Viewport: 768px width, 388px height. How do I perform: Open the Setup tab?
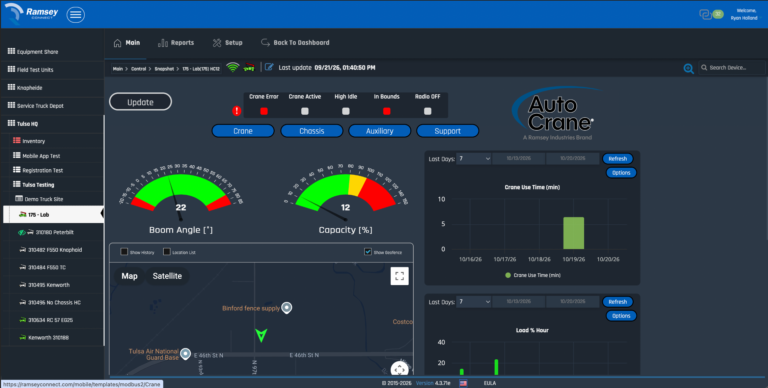point(227,43)
